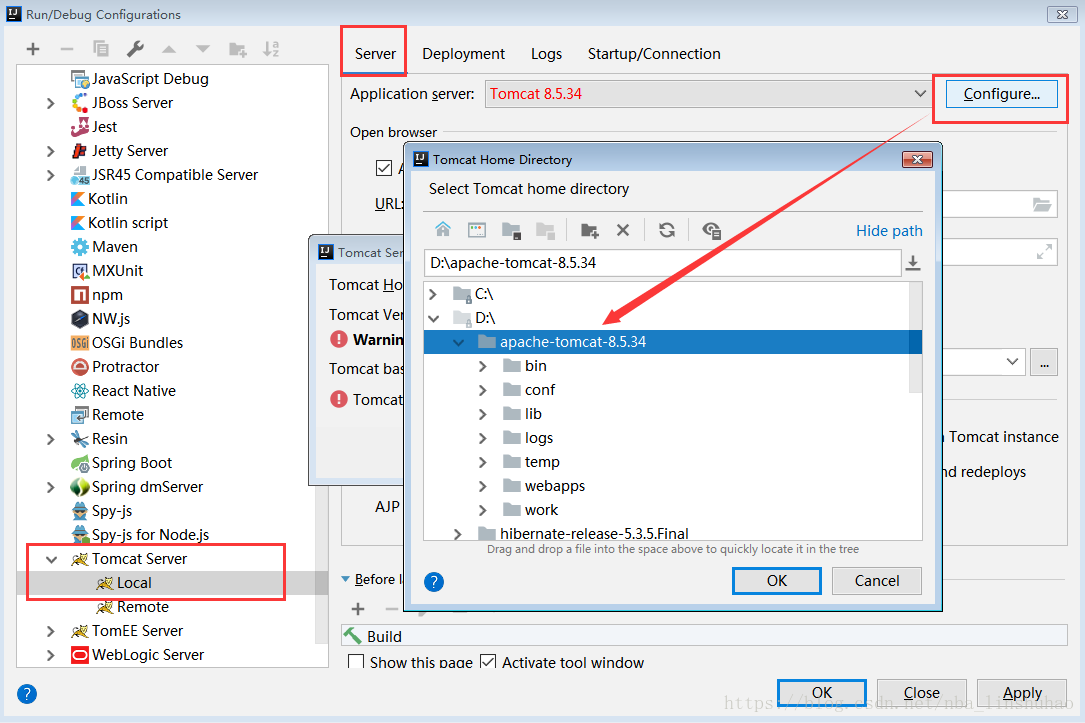Toggle the Show this page checkbox
The width and height of the screenshot is (1085, 723).
pyautogui.click(x=356, y=661)
